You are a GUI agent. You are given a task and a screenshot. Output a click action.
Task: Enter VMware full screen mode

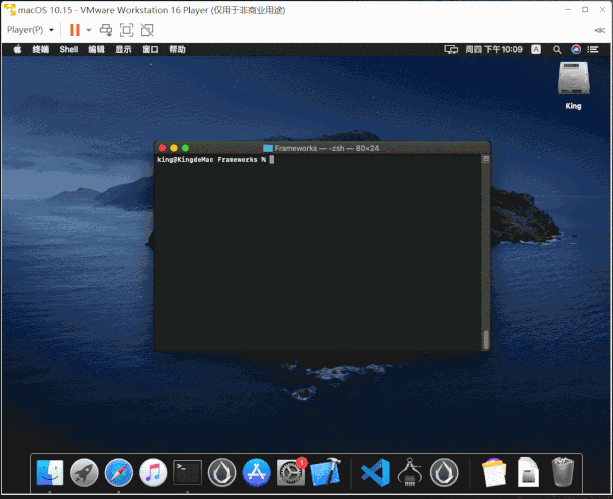click(126, 30)
